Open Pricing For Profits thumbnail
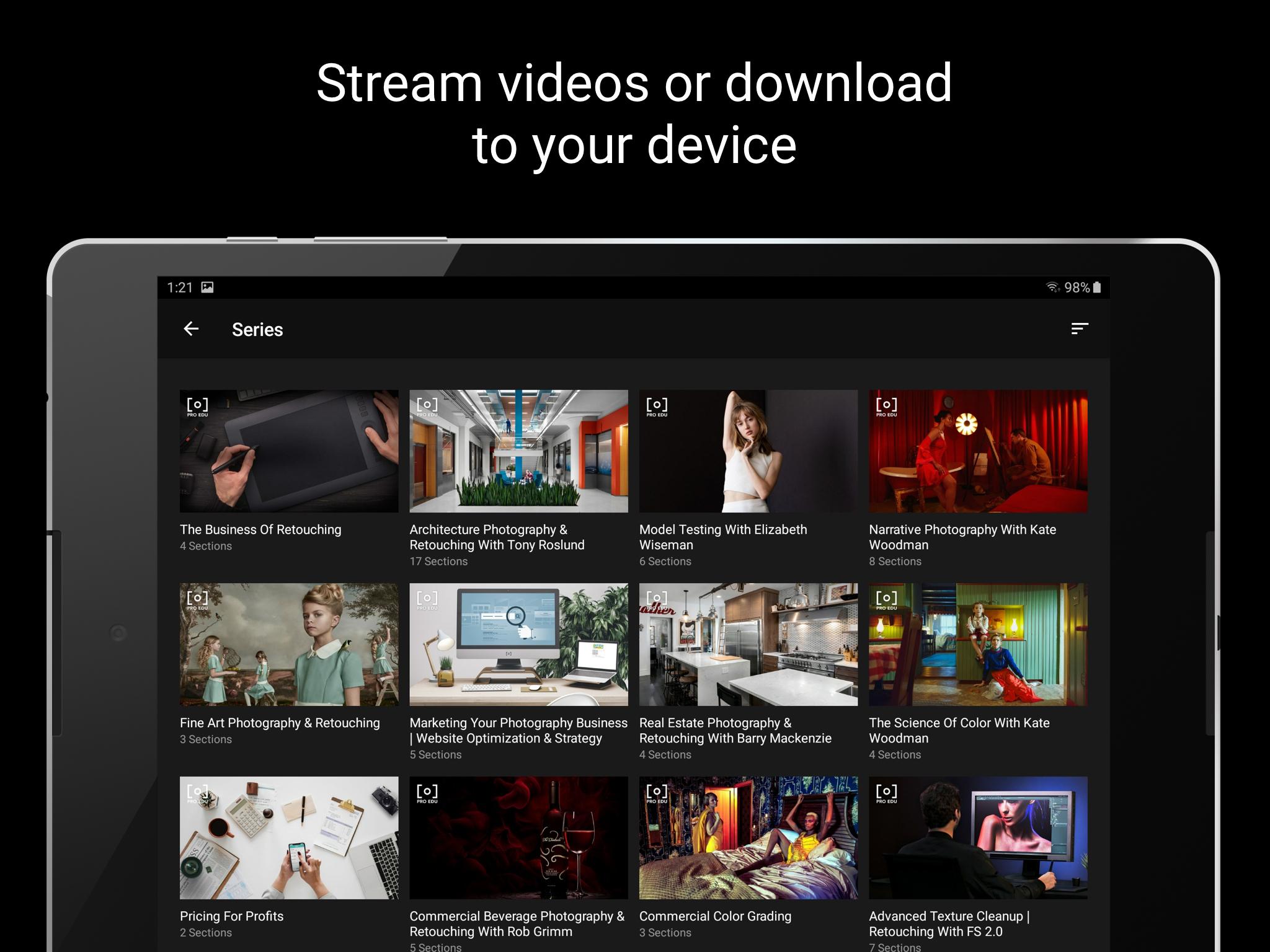1270x952 pixels. pyautogui.click(x=289, y=837)
